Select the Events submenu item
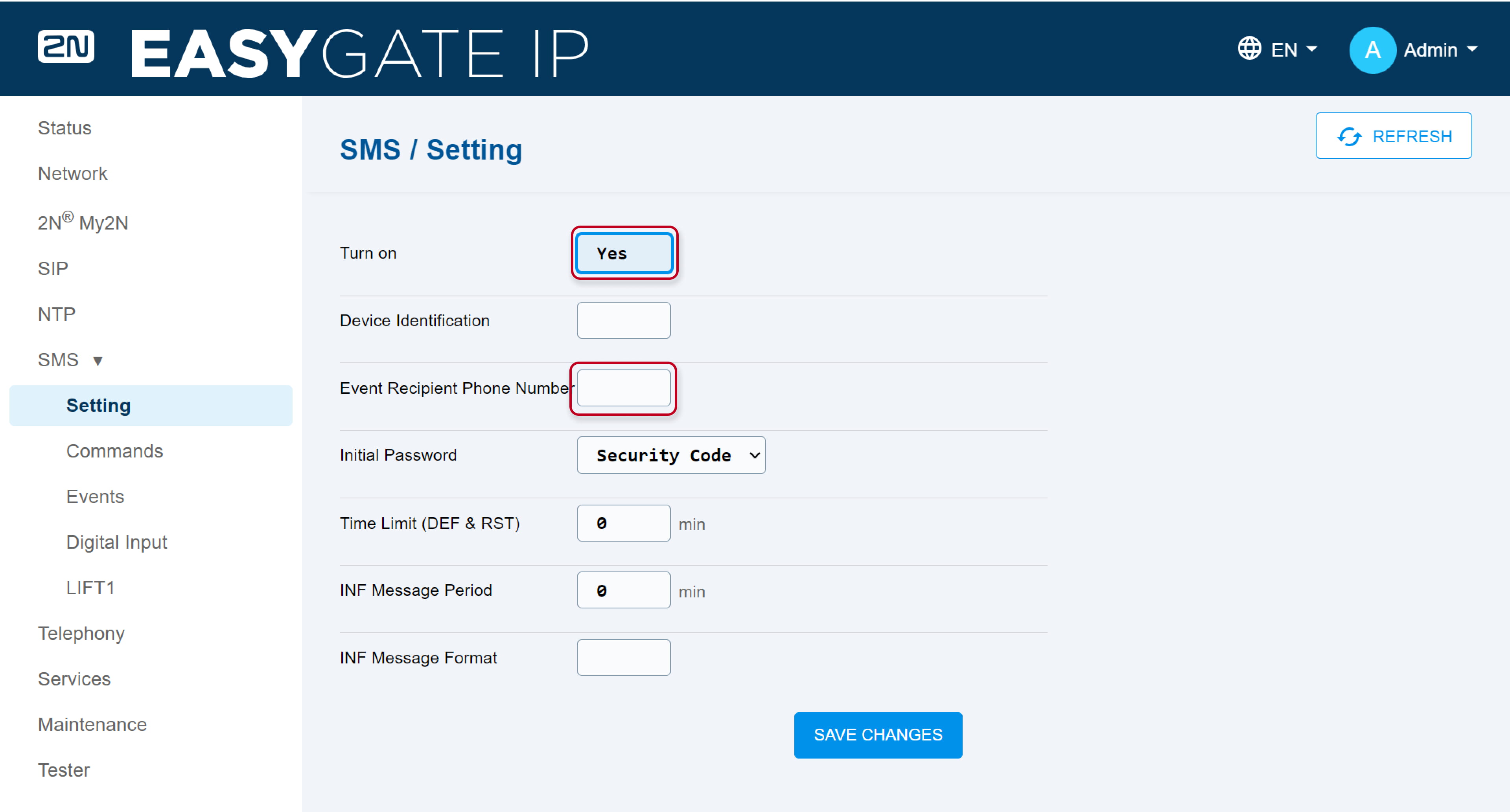 95,497
